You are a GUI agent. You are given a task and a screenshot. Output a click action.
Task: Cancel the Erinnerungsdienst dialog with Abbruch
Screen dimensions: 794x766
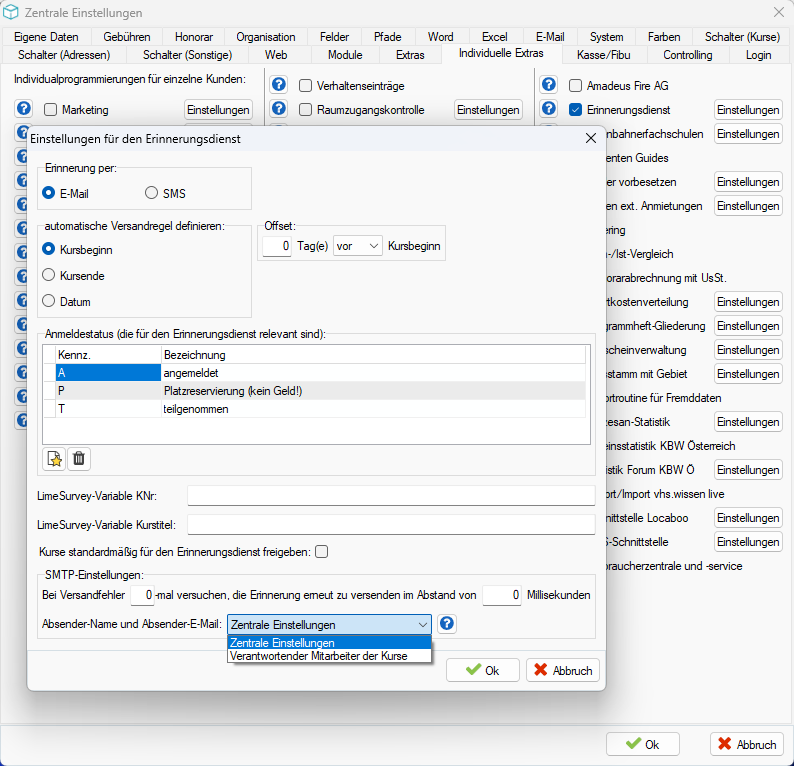tap(563, 670)
